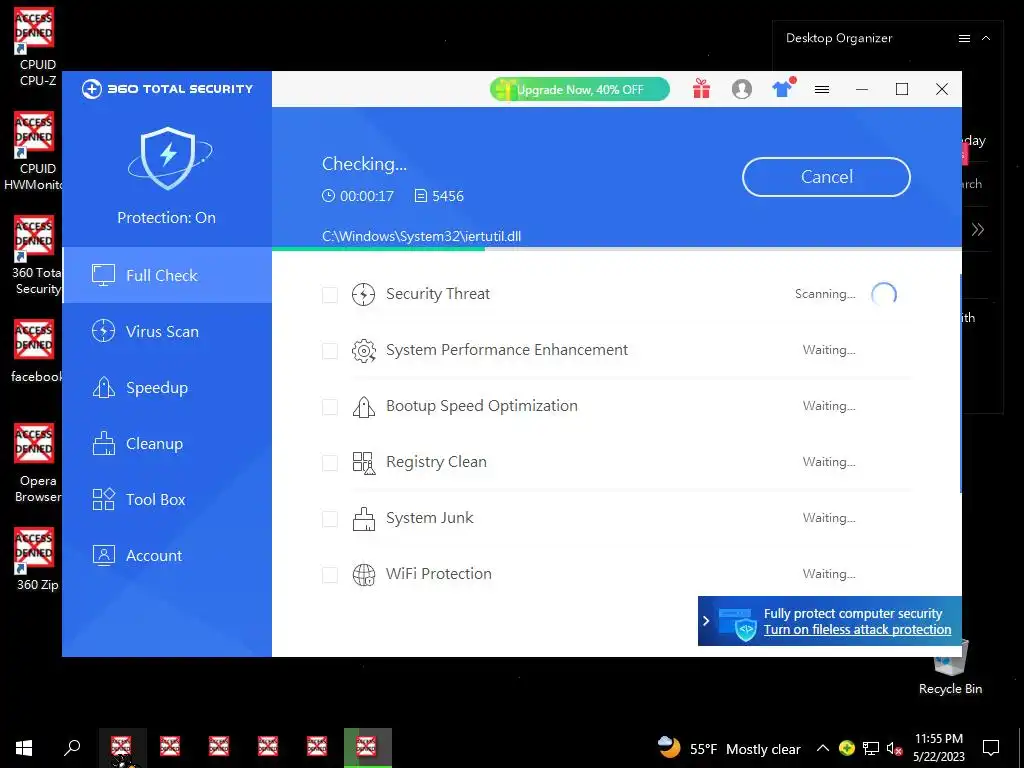Click the Checking... heading text
The width and height of the screenshot is (1024, 768).
point(364,164)
